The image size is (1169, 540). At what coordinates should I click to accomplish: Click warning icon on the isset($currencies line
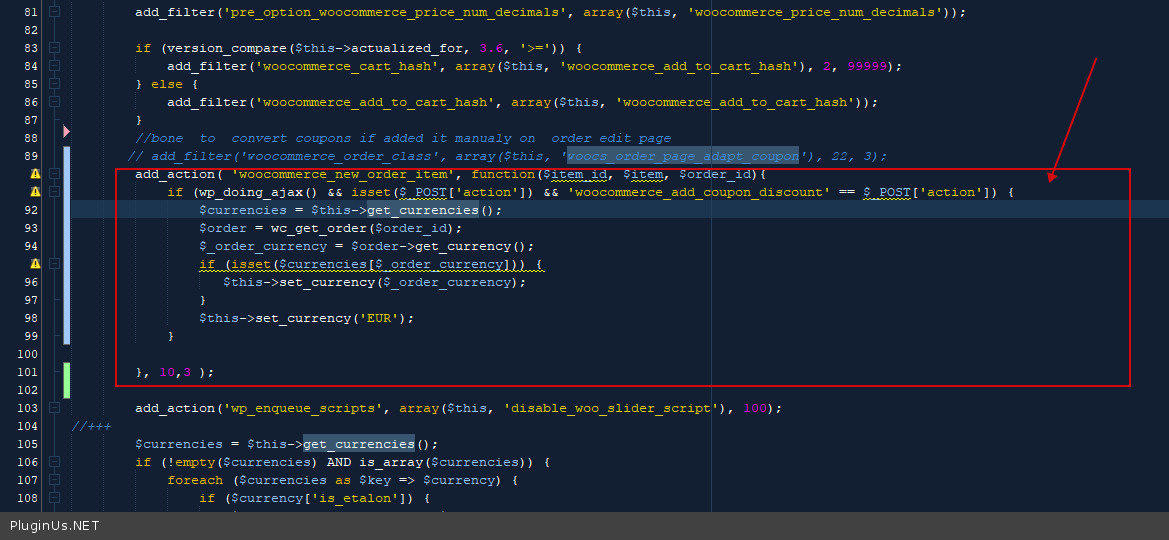click(36, 264)
